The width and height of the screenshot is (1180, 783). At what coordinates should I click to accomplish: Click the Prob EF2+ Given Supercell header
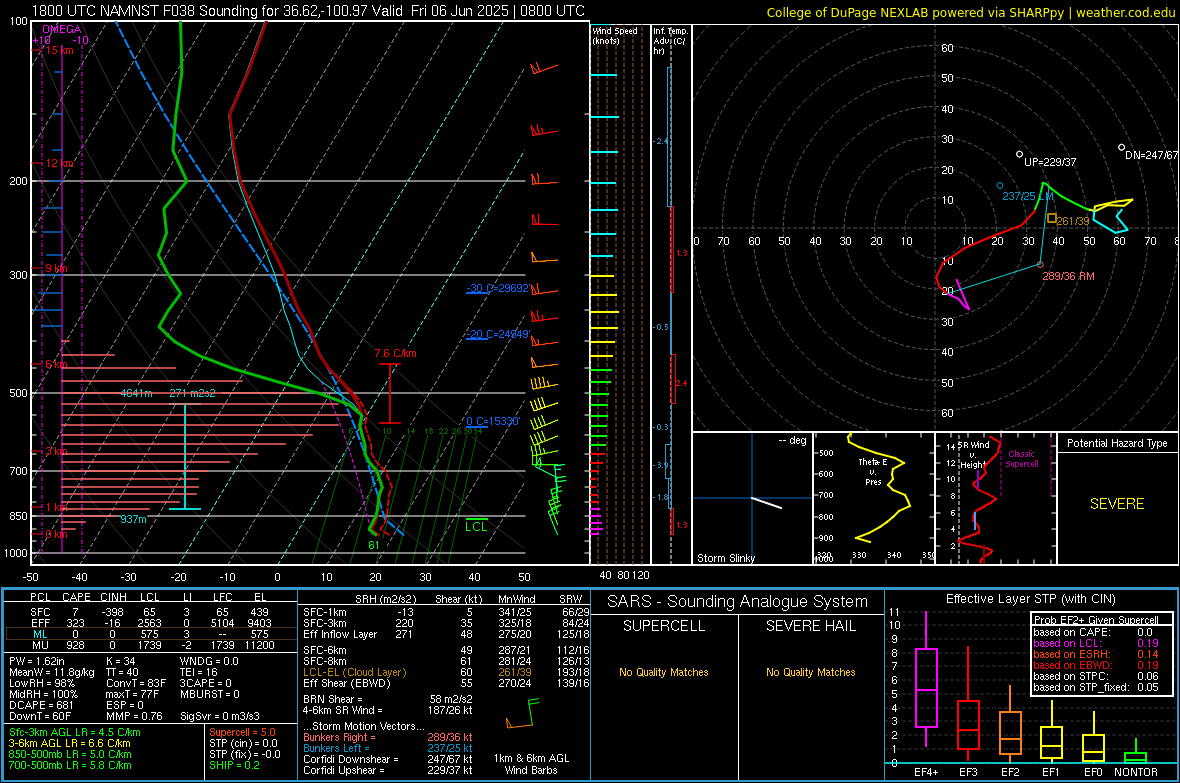click(1096, 620)
